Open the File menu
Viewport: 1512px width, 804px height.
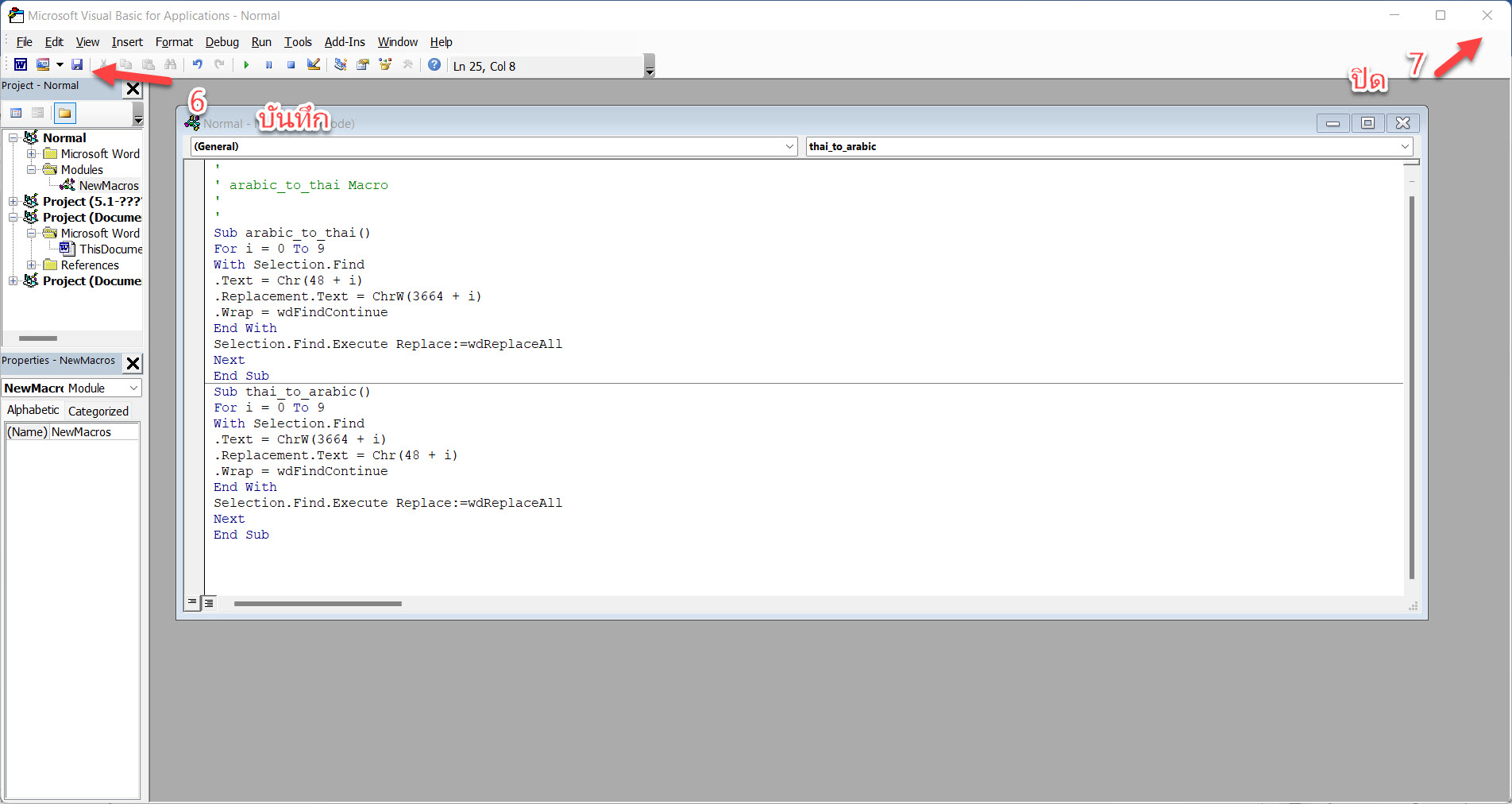25,42
